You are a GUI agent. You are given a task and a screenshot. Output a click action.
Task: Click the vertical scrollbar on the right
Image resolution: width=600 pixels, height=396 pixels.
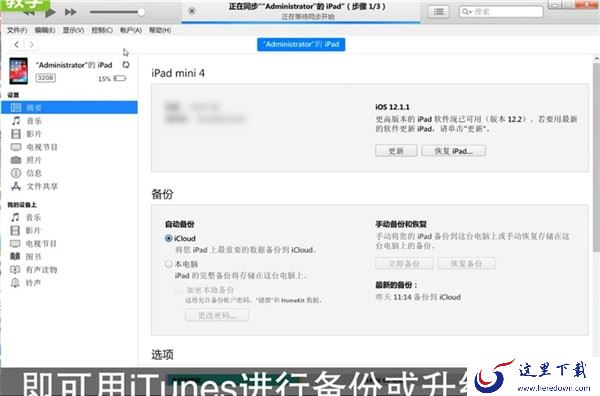point(596,158)
